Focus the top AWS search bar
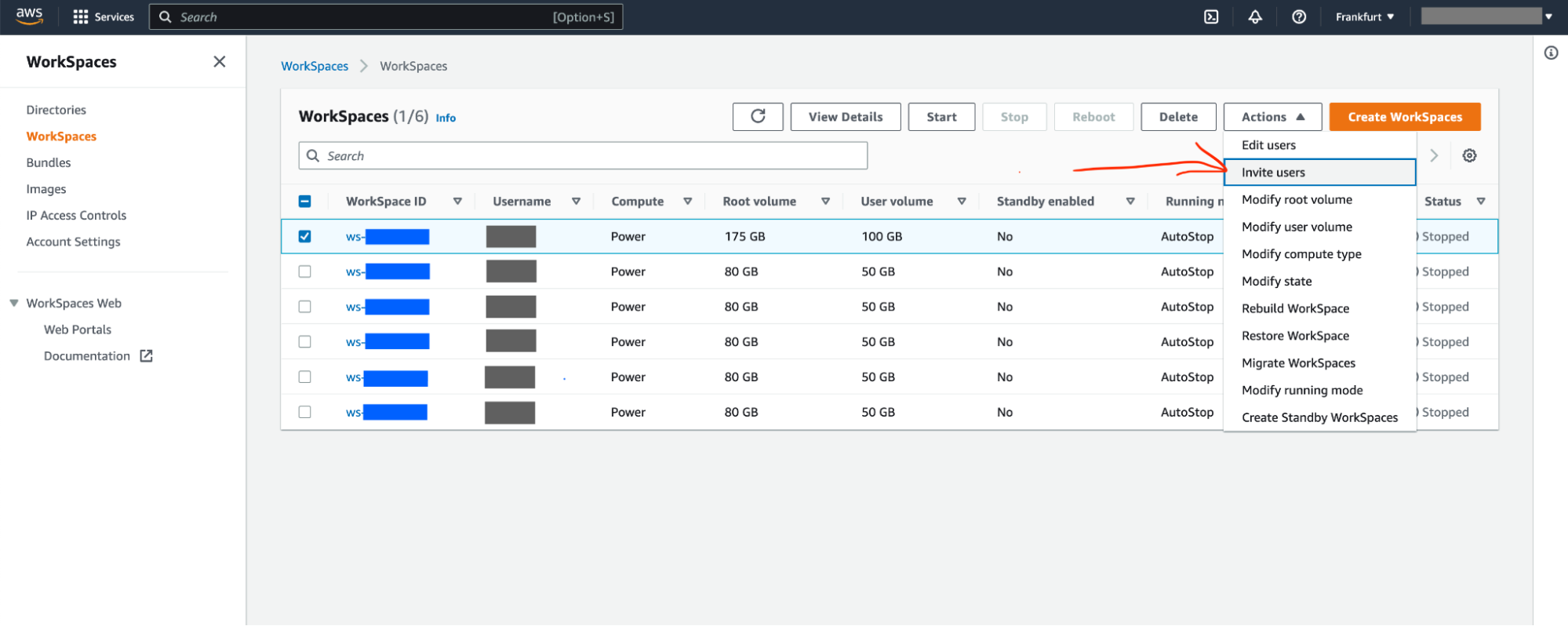Screen dimensions: 1568x626 tap(386, 16)
